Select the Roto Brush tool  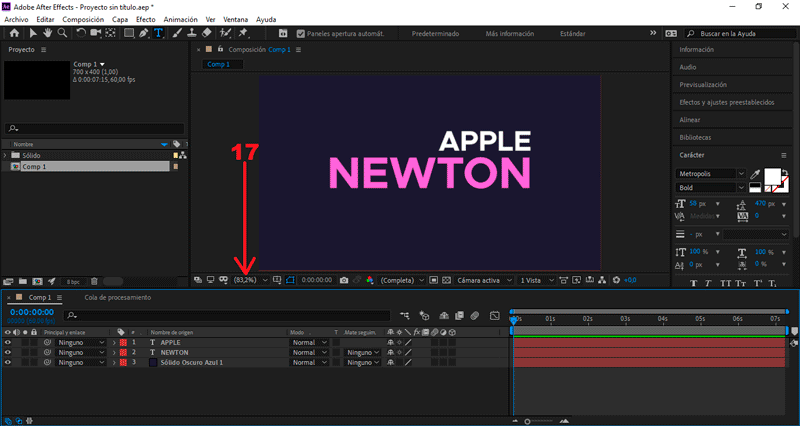(x=225, y=33)
